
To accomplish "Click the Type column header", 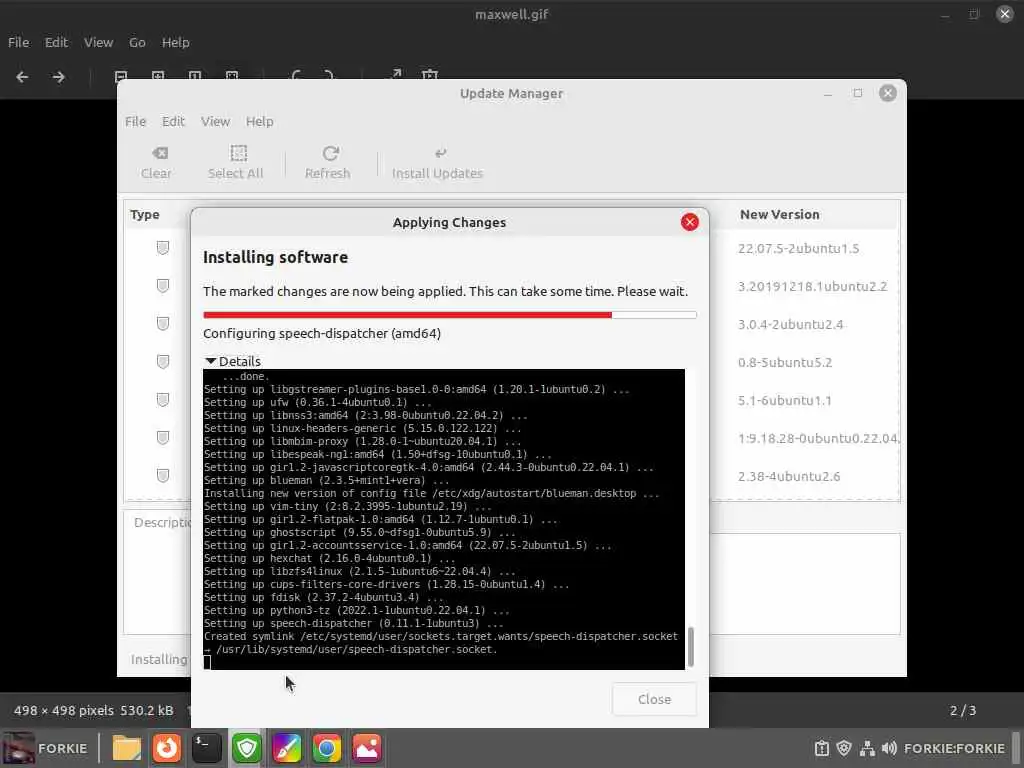I will (x=145, y=214).
